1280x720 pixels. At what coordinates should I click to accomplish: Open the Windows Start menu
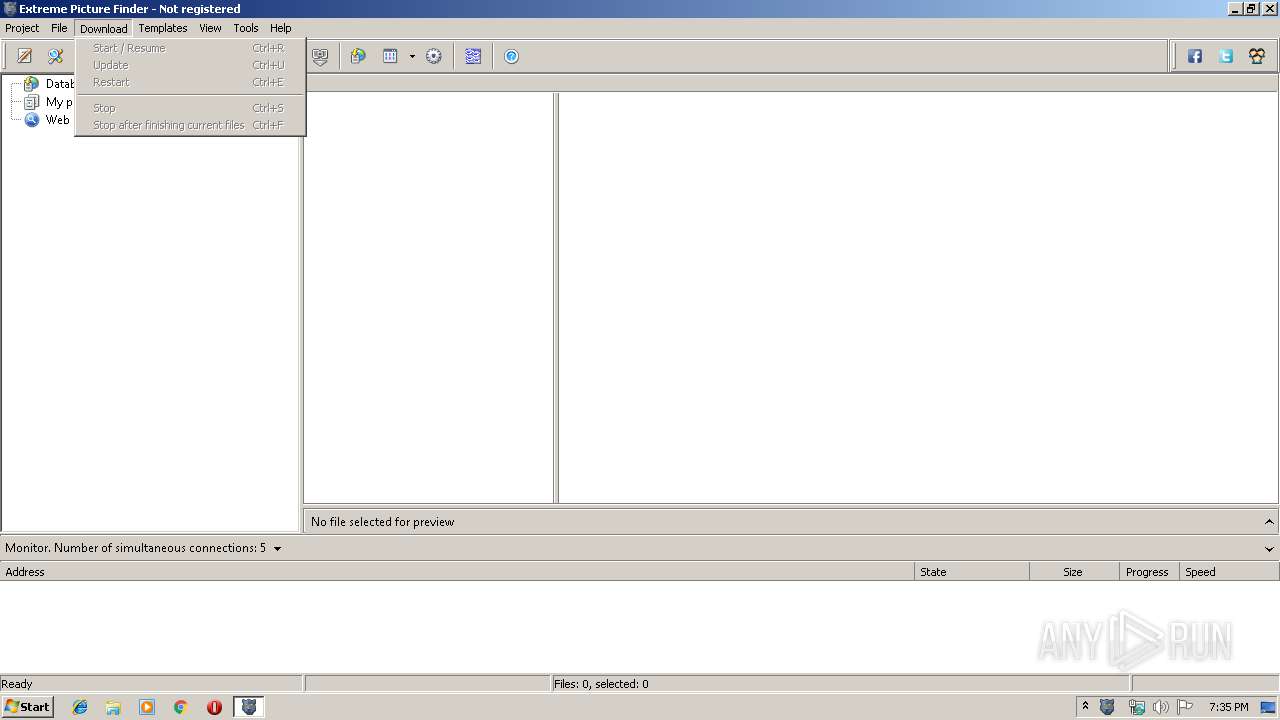click(27, 707)
